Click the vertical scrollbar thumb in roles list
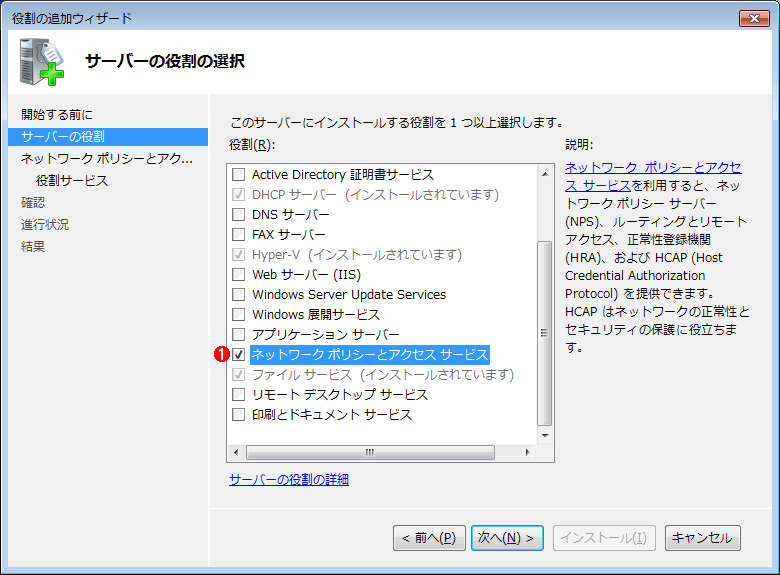Image resolution: width=780 pixels, height=575 pixels. tap(545, 333)
